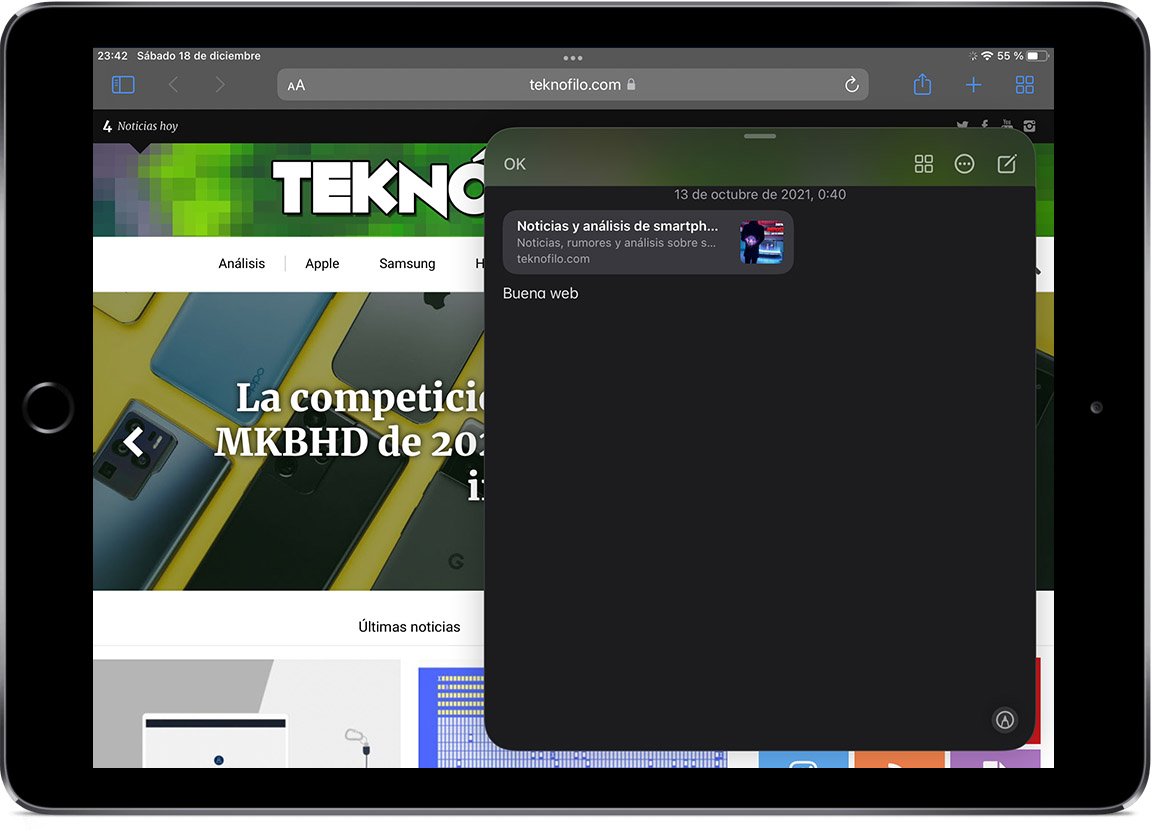Go to previous slide in hero carousel
This screenshot has height=830, width=1152.
click(x=133, y=442)
